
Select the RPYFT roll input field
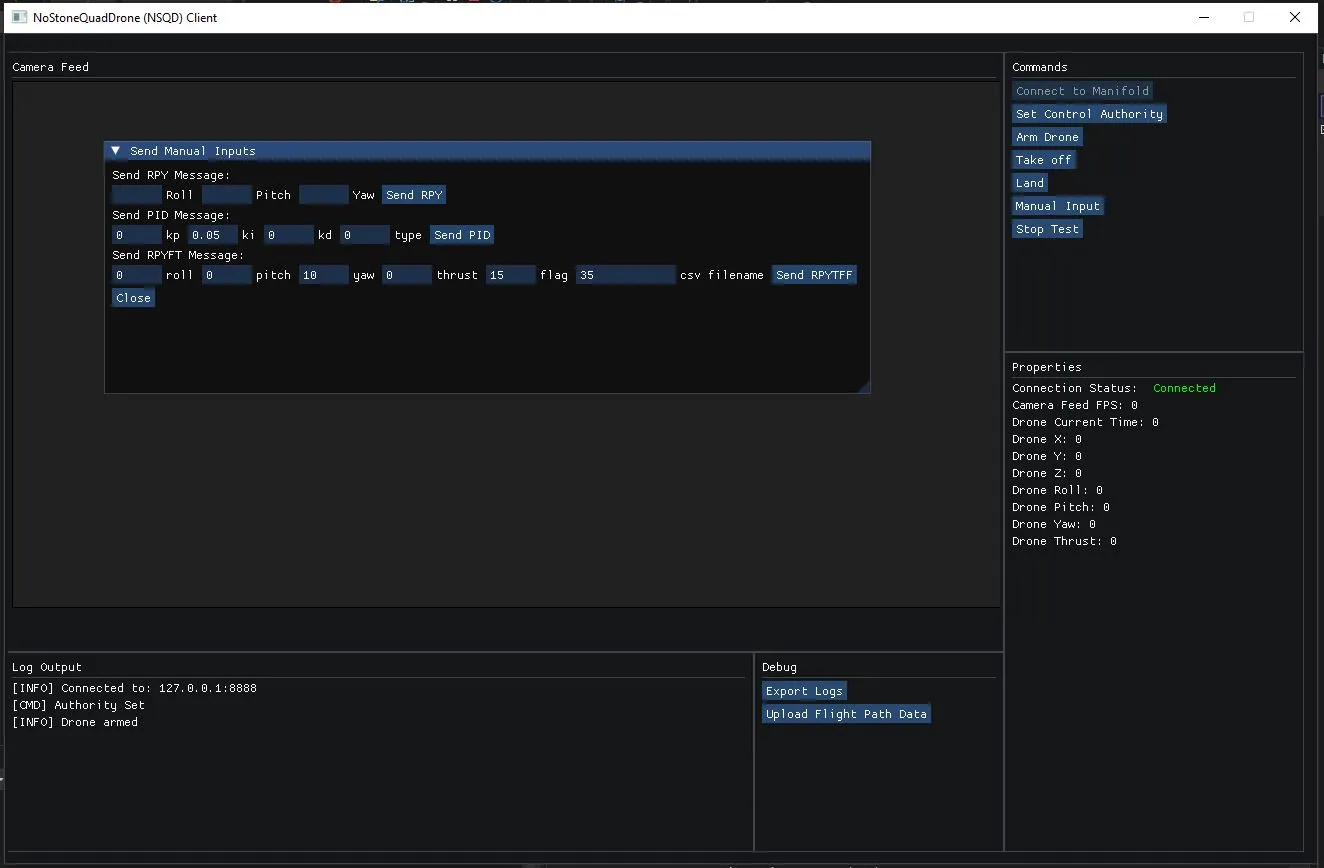[x=137, y=275]
